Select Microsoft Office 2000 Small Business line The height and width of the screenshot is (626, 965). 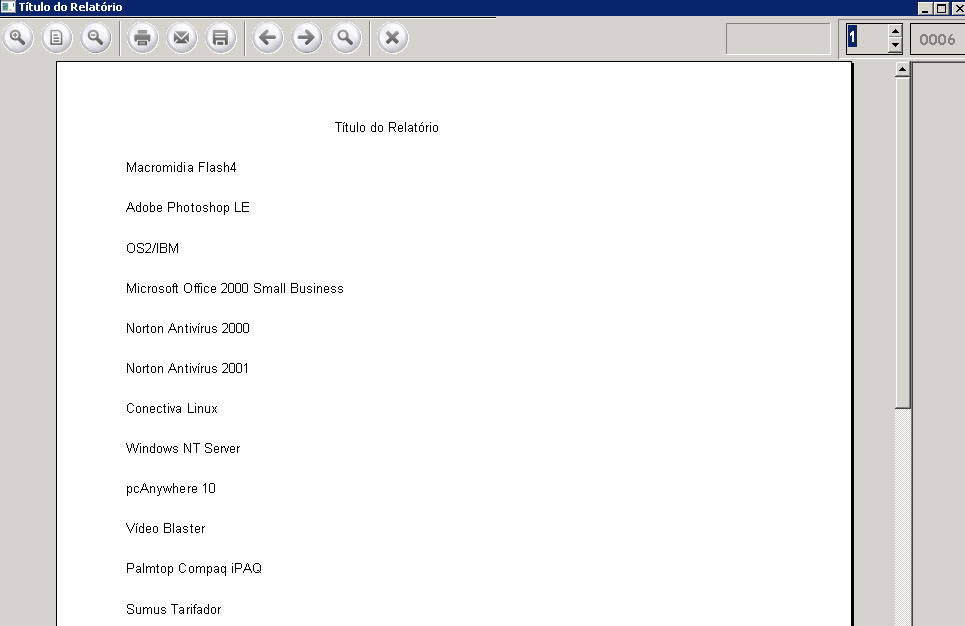(x=234, y=288)
